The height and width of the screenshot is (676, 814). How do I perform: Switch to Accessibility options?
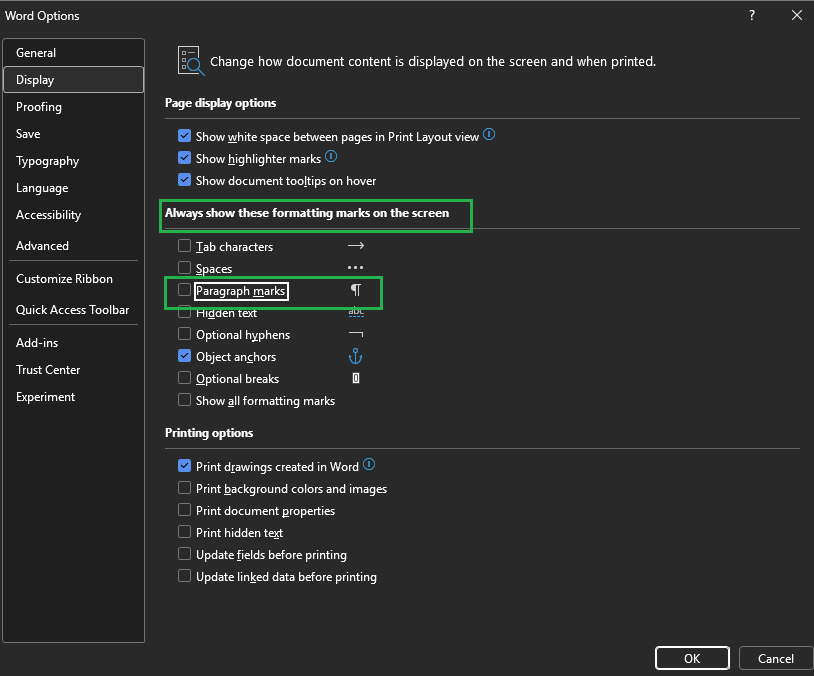(73, 214)
